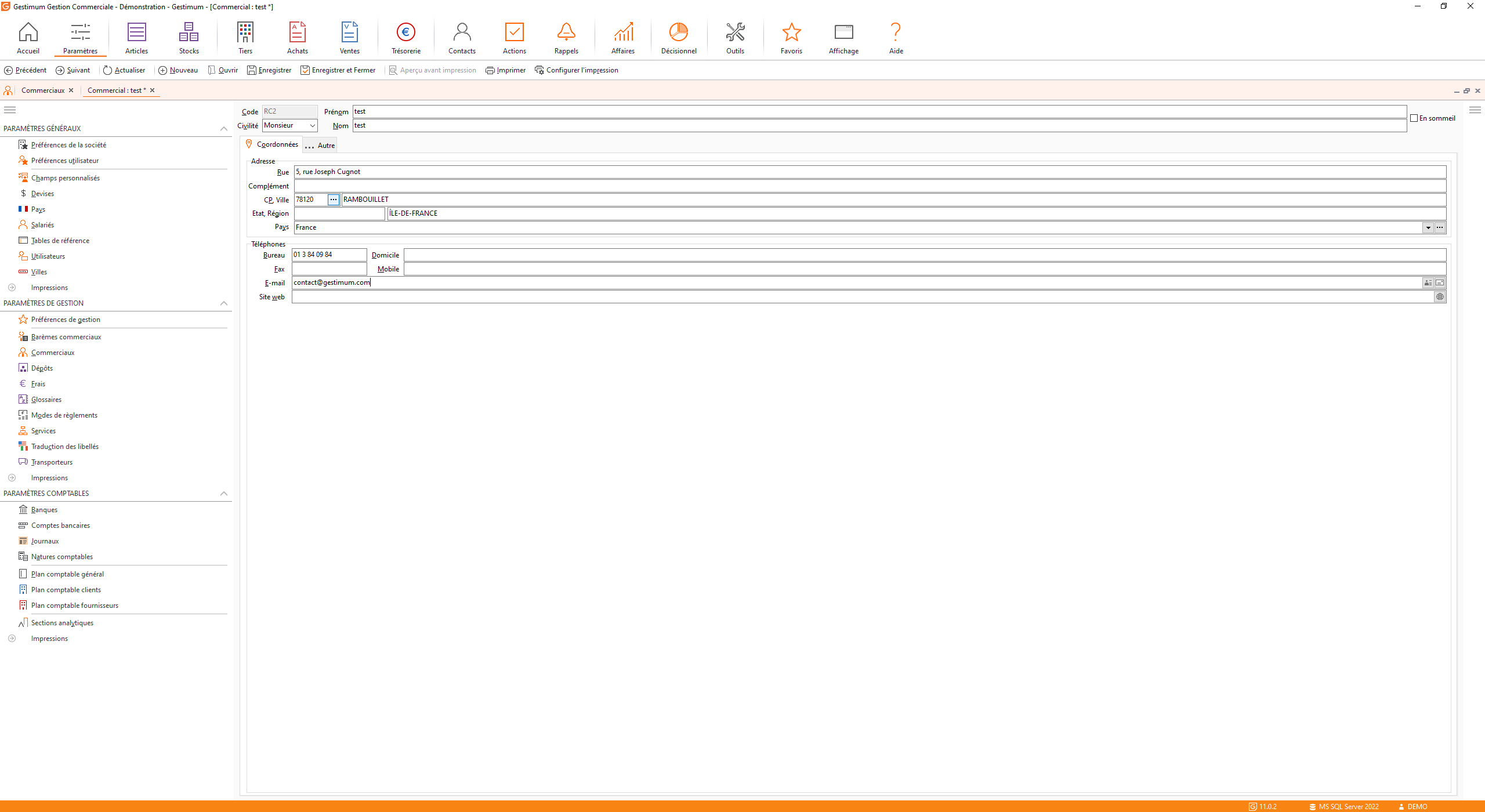Collapse the Paramètres comptables section

point(224,494)
